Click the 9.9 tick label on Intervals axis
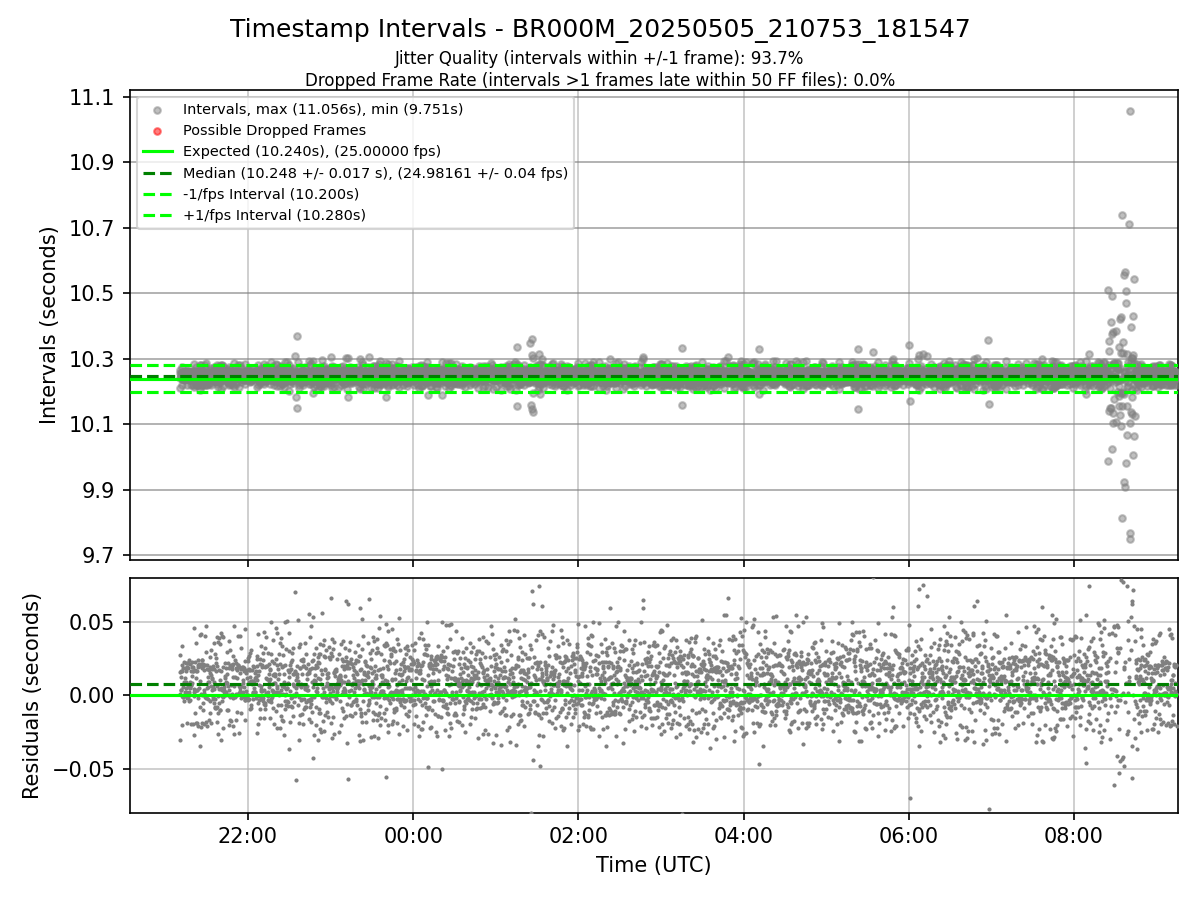The width and height of the screenshot is (1200, 900). click(98, 491)
